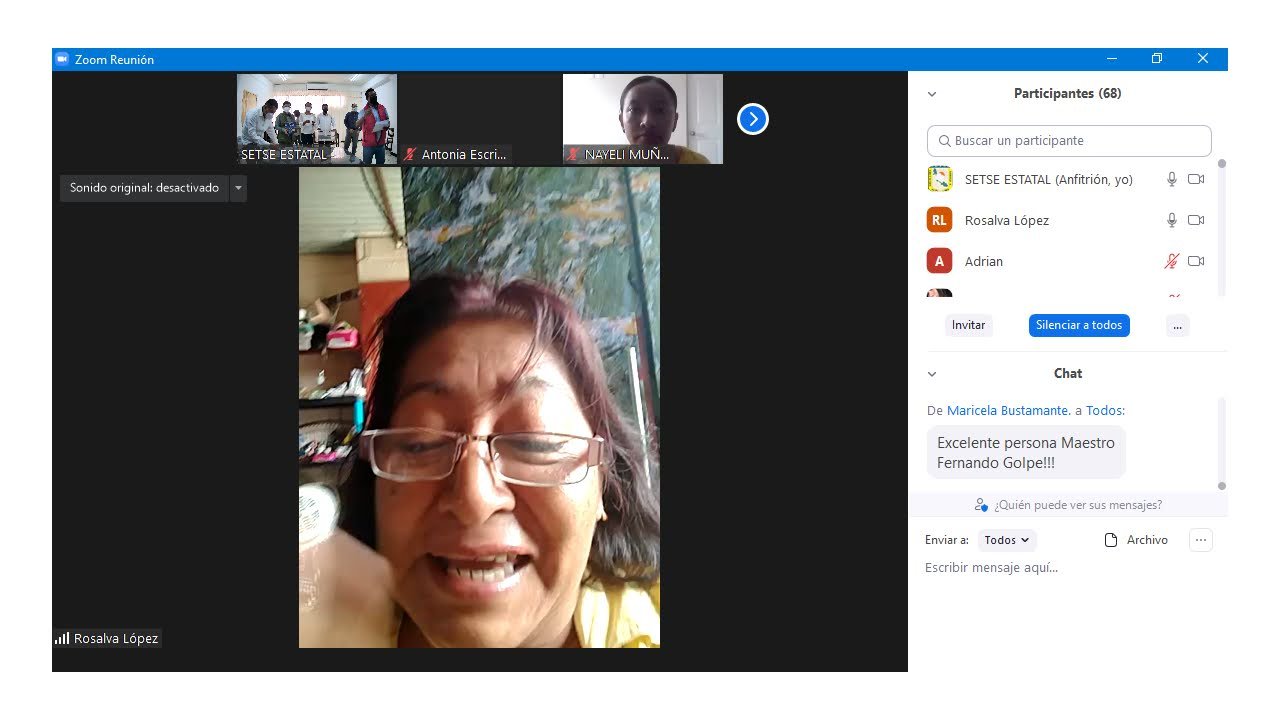
Task: Select SETSE ESTATAL (Anfitrión, yo) participant row
Action: coord(1069,179)
